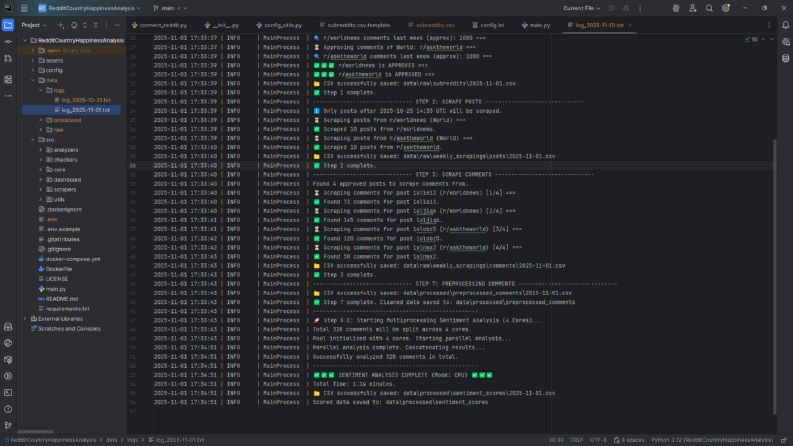Switch to main.py editor tab
Viewport: 793px width, 446px height.
click(x=536, y=25)
